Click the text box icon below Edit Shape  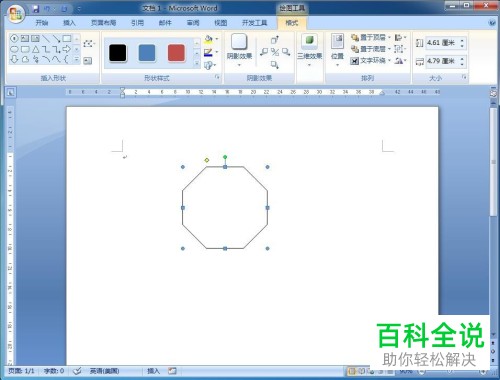pyautogui.click(x=88, y=61)
